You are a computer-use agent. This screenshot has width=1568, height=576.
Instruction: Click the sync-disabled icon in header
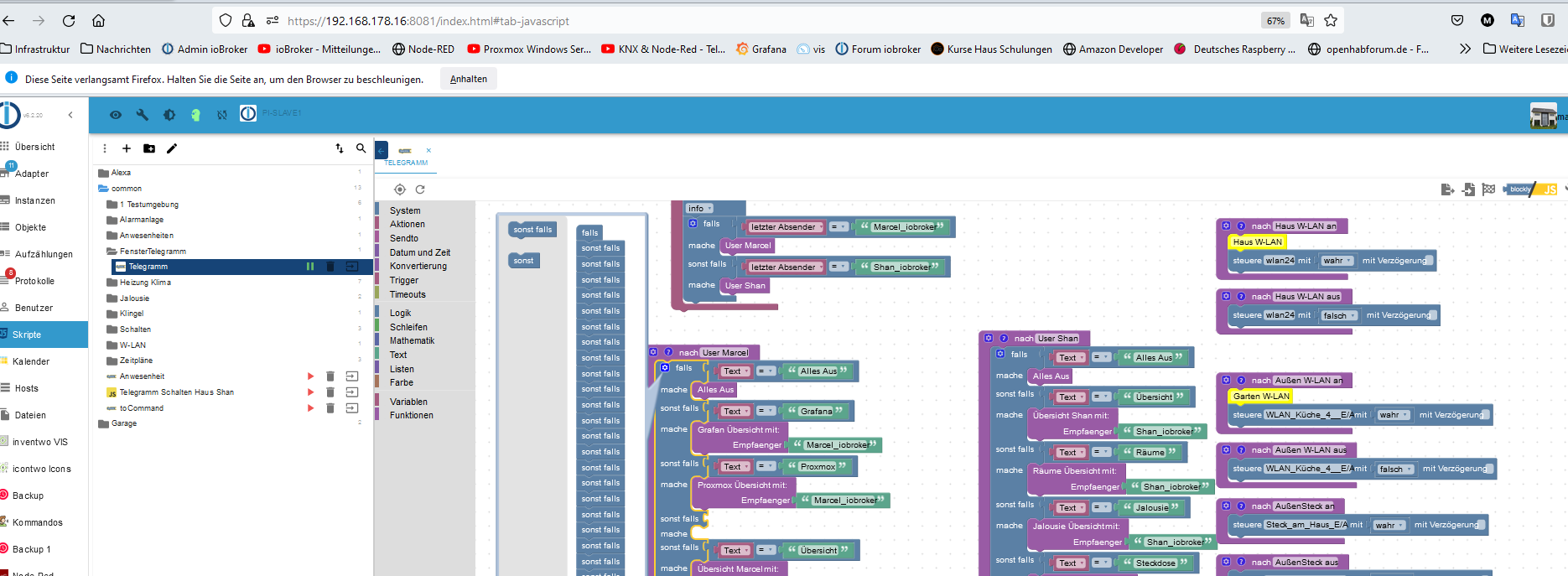(x=222, y=115)
